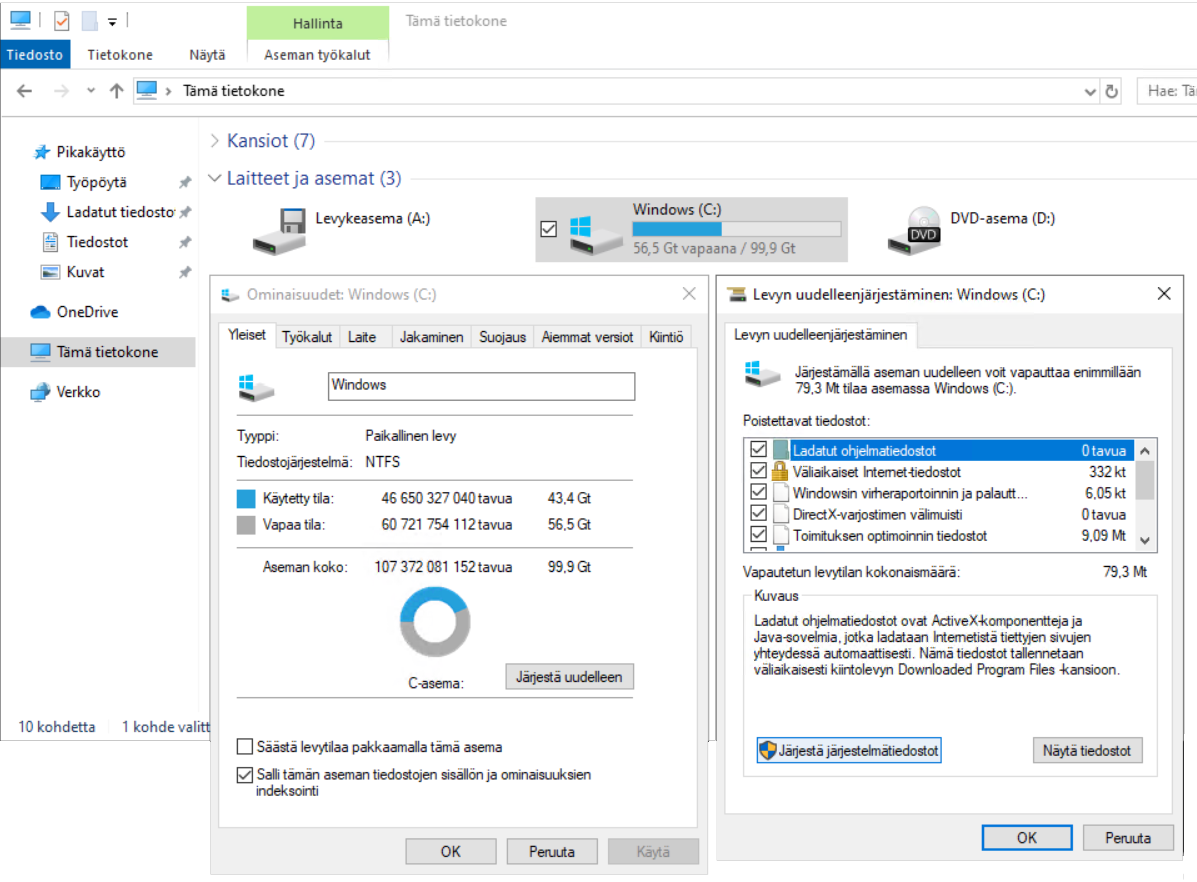Click the Verkko network icon
Viewport: 1197px width, 882px height.
40,392
